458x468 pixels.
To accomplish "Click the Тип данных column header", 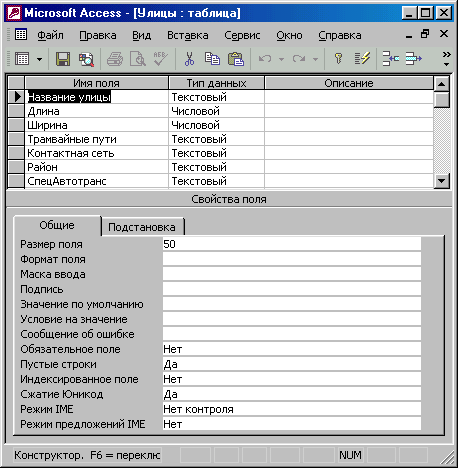I will click(216, 83).
